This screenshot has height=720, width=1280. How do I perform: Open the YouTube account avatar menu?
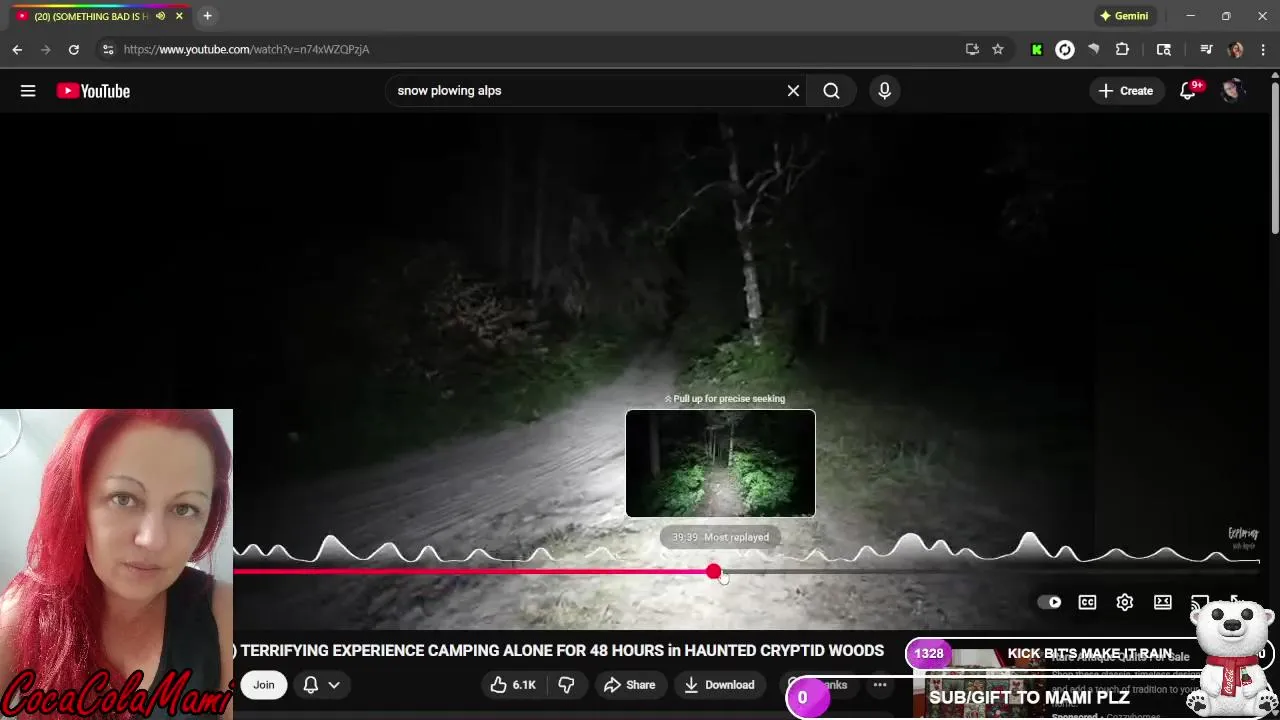point(1232,91)
